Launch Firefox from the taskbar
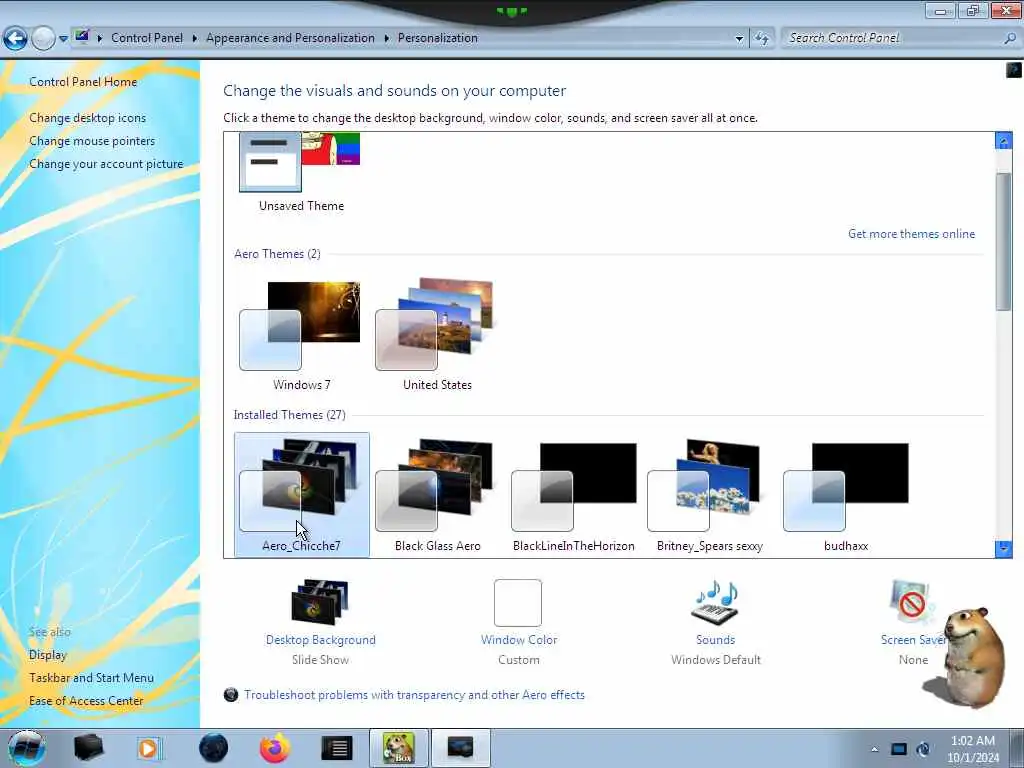Viewport: 1024px width, 768px height. 275,748
